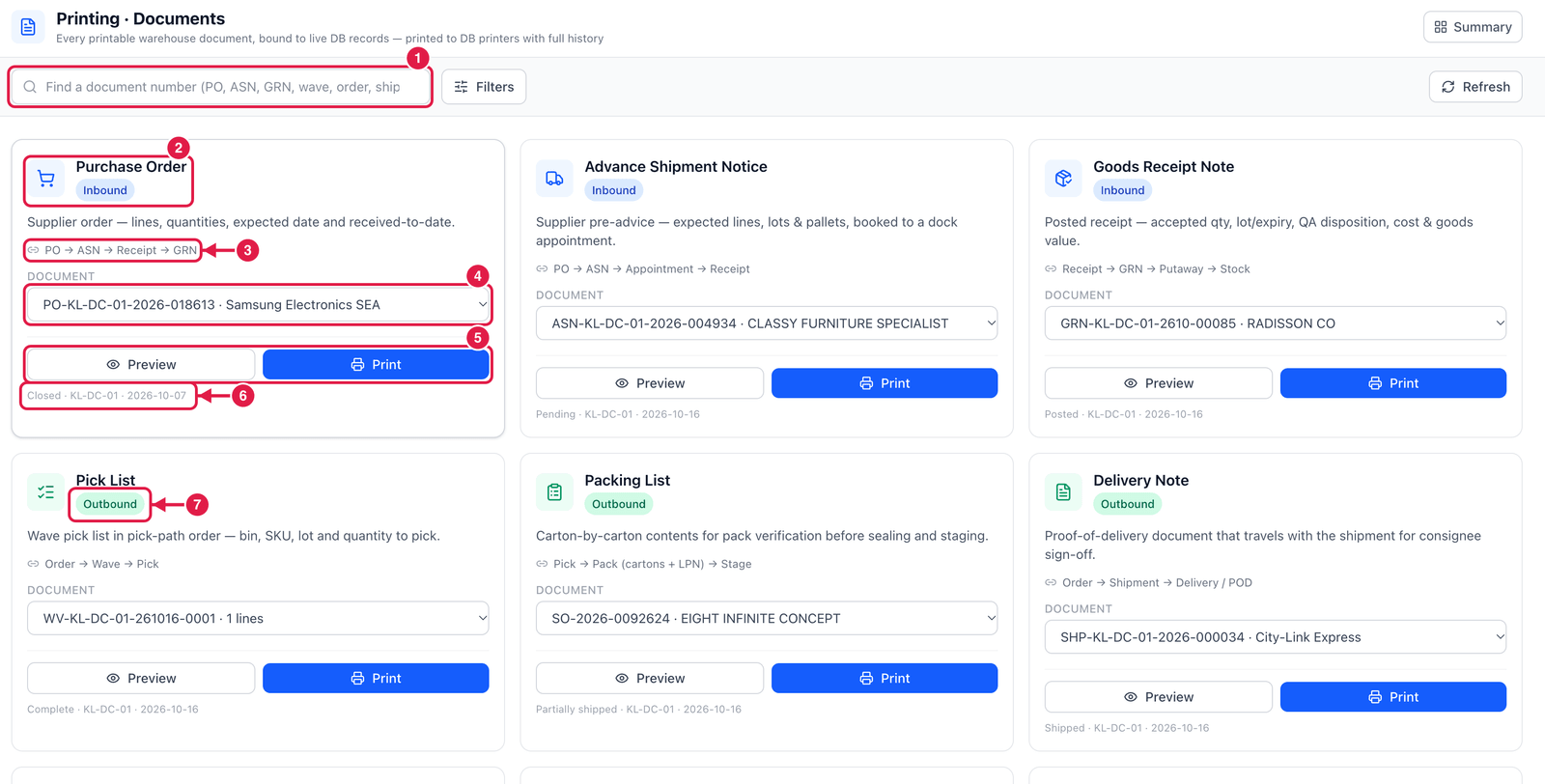Click the Packing List clipboard icon
This screenshot has width=1545, height=784.
point(554,492)
